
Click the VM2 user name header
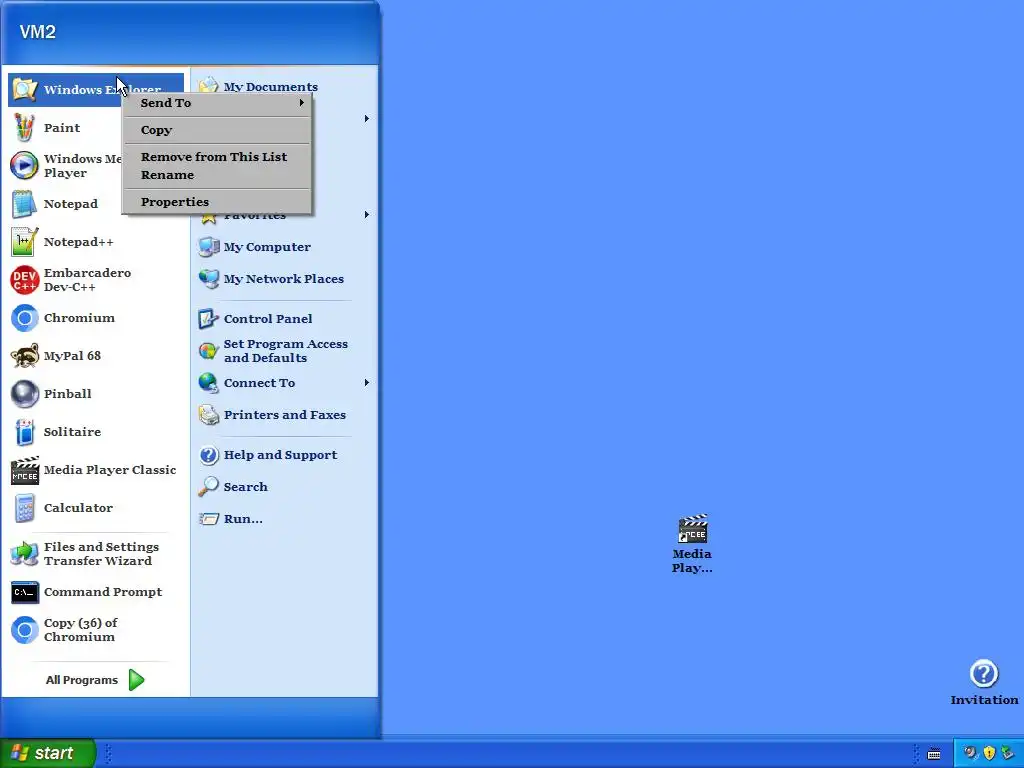[x=38, y=32]
